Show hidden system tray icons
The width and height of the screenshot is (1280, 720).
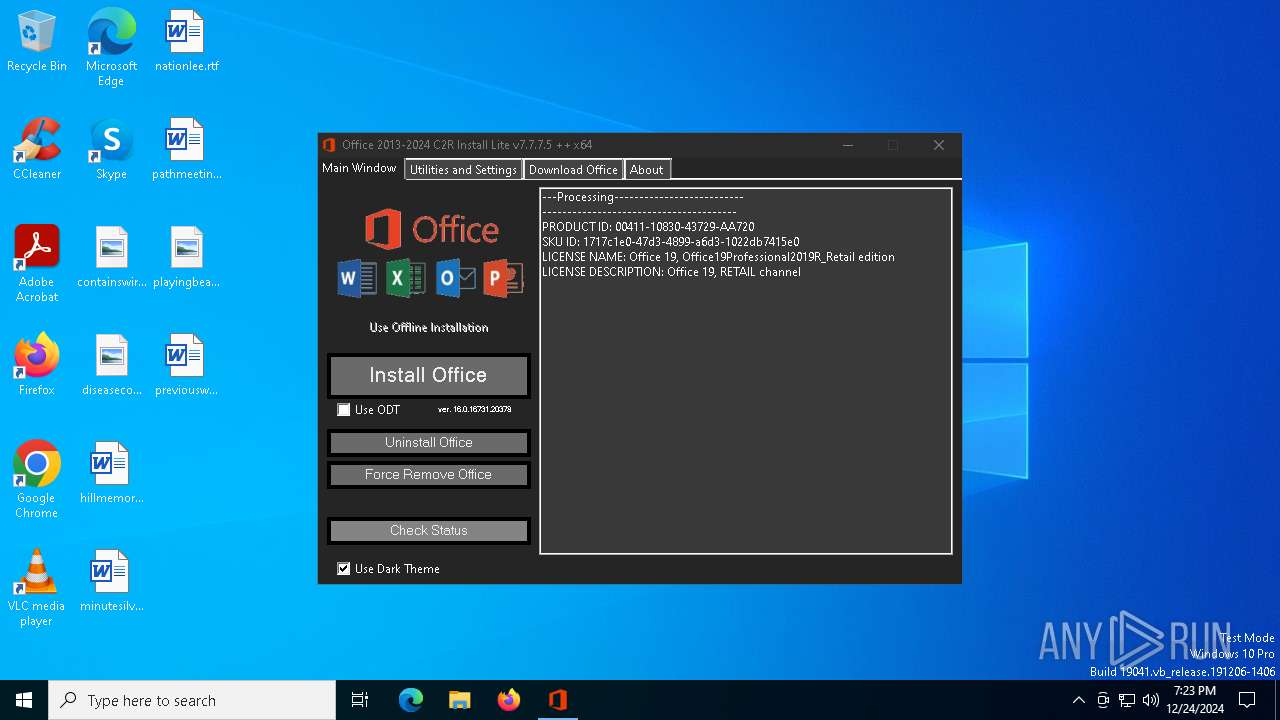click(x=1078, y=700)
